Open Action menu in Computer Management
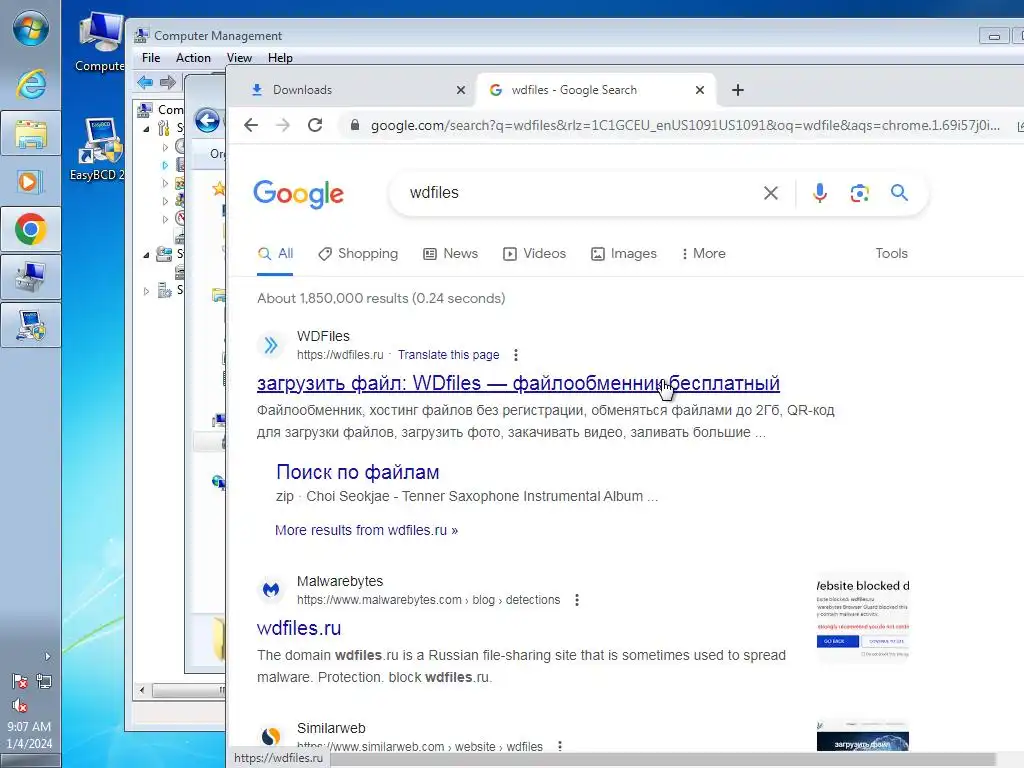Viewport: 1024px width, 768px height. coord(193,57)
